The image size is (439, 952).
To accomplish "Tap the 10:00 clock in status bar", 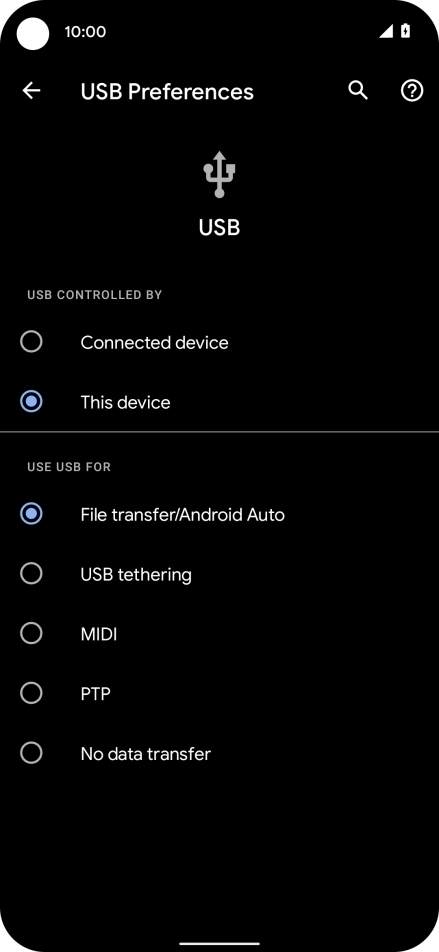I will [x=85, y=32].
